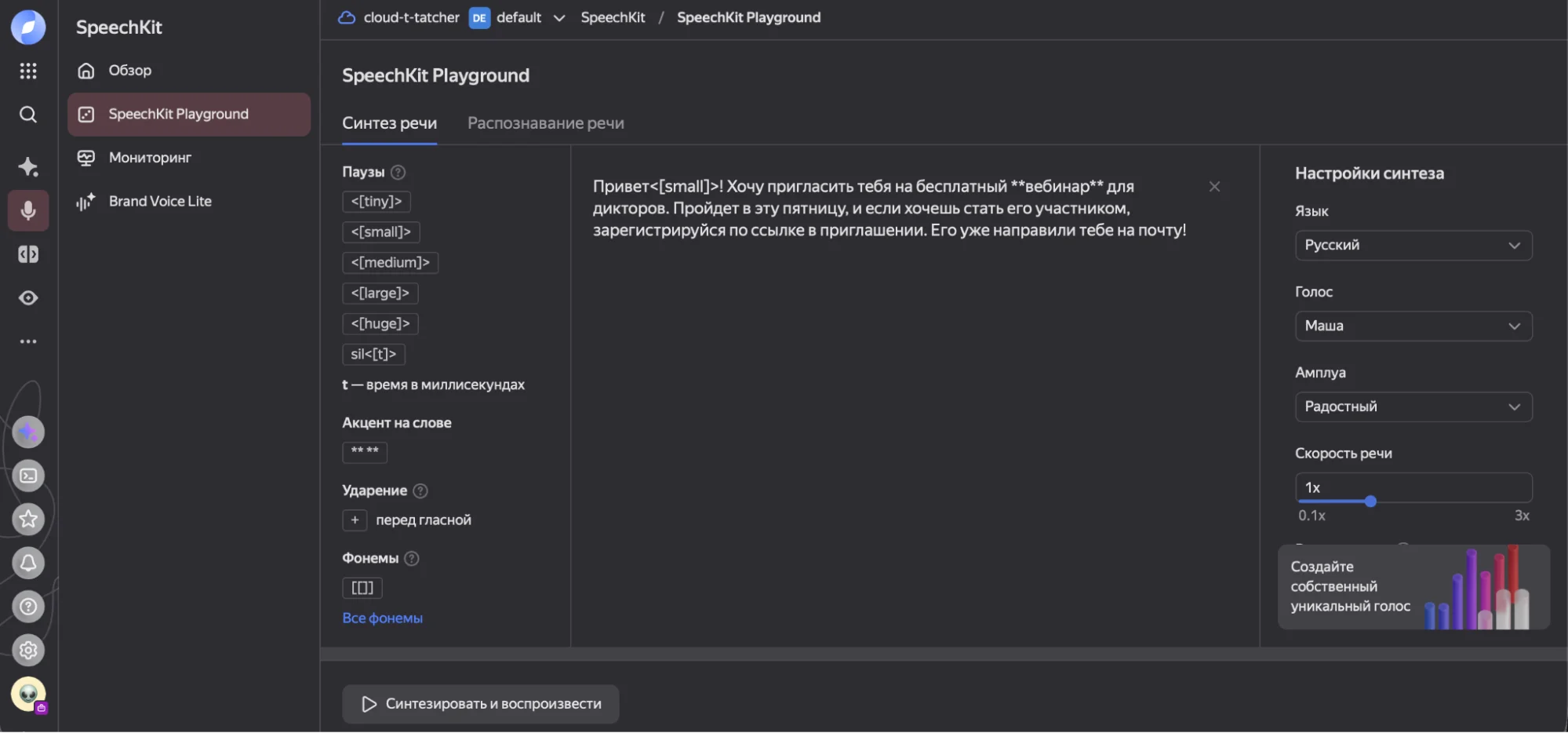Screen dimensions: 1568x733
Task: Click the eye icon in left rail
Action: click(28, 298)
